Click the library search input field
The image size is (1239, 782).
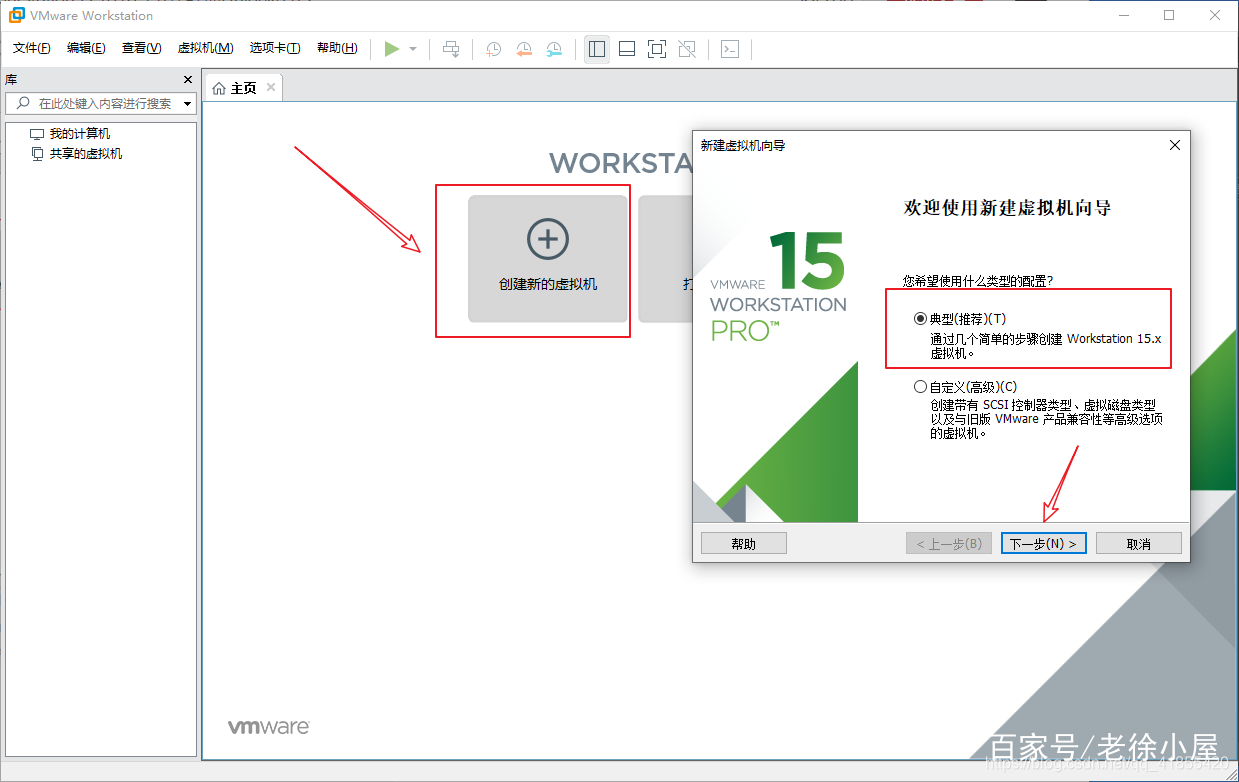[x=100, y=104]
